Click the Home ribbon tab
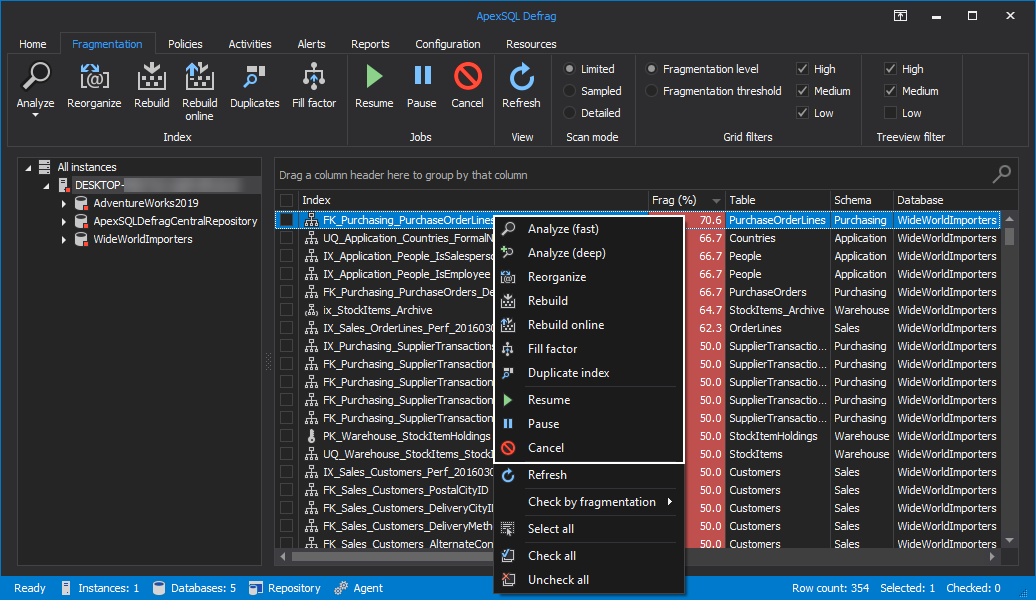 tap(32, 44)
